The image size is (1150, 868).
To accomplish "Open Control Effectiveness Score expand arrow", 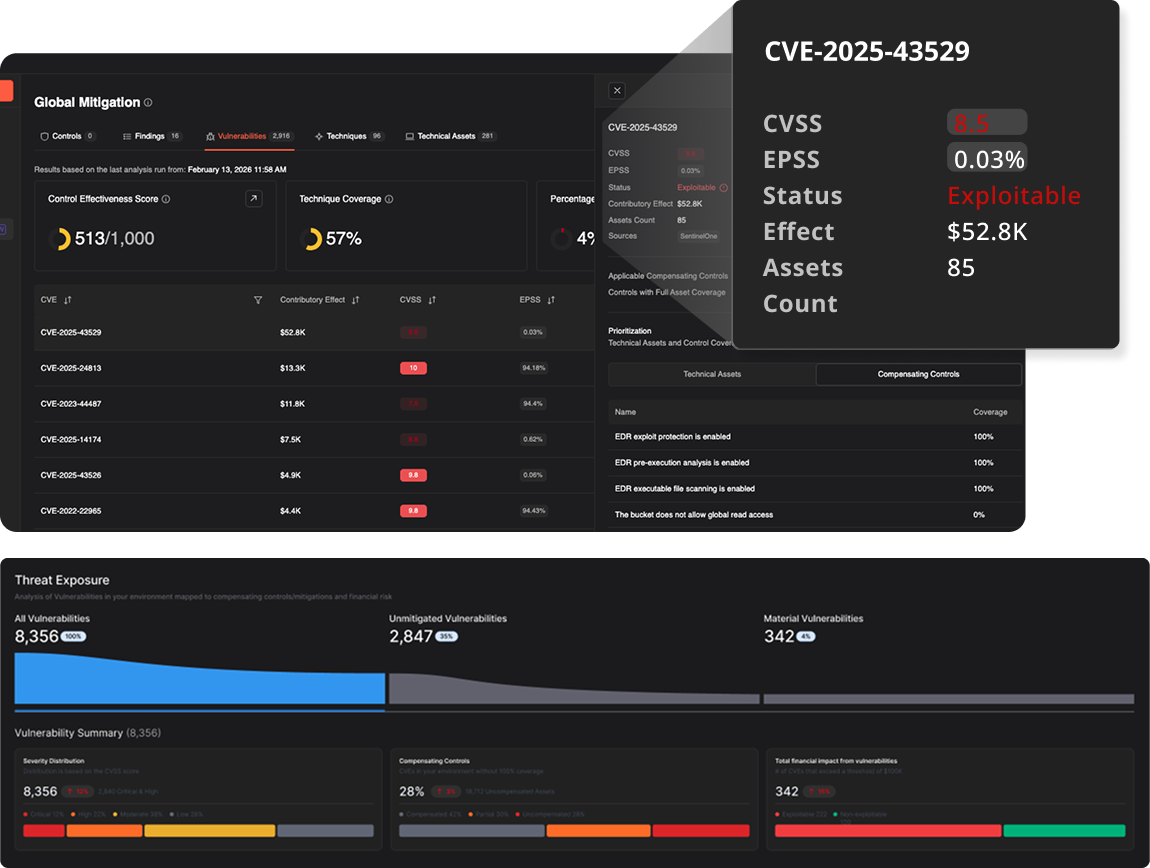I will click(x=254, y=199).
